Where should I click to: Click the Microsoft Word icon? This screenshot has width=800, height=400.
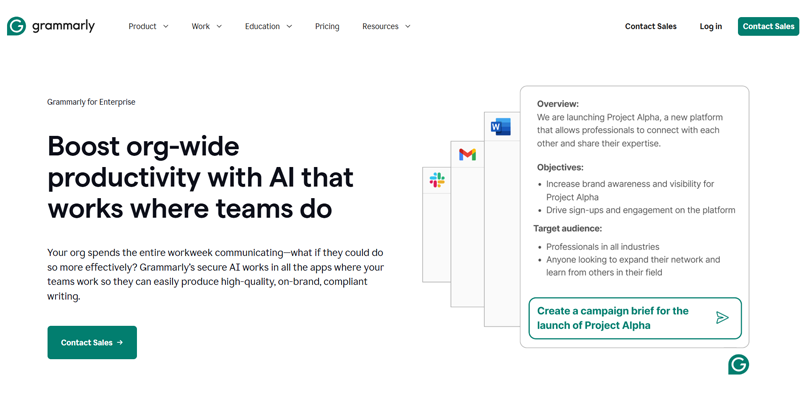pos(501,127)
